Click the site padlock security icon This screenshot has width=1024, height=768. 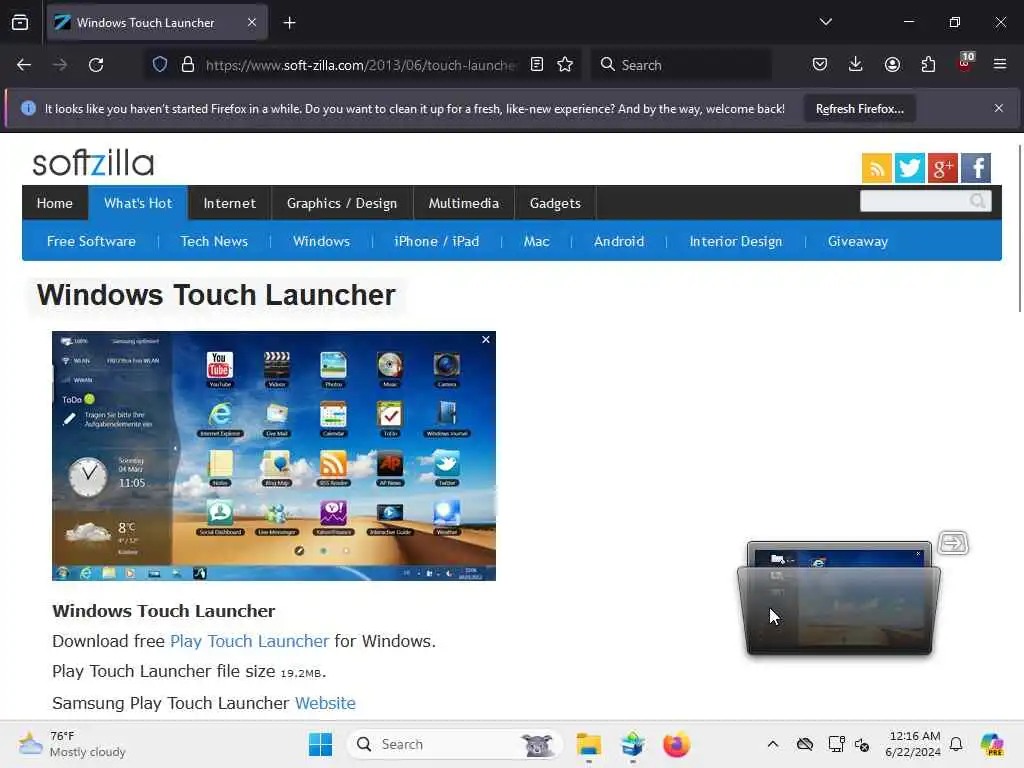click(x=188, y=64)
